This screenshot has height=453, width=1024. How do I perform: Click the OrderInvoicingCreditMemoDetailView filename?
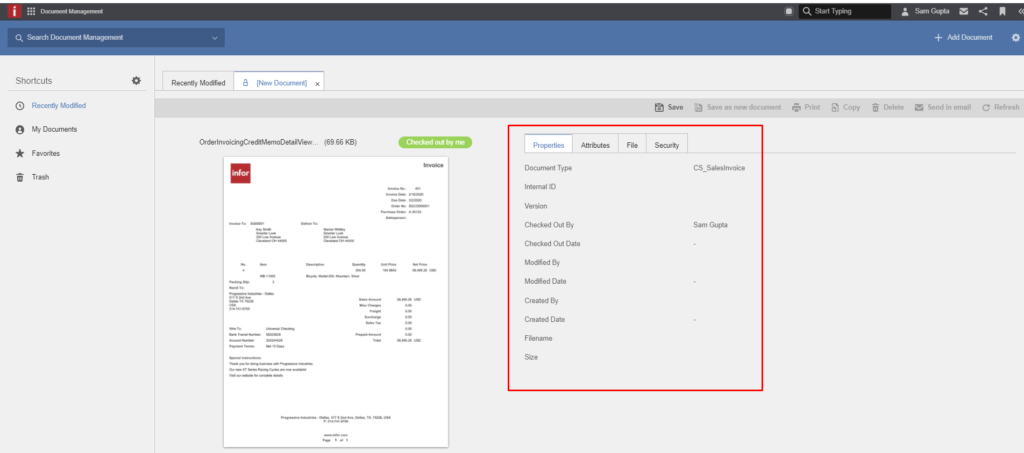click(259, 142)
